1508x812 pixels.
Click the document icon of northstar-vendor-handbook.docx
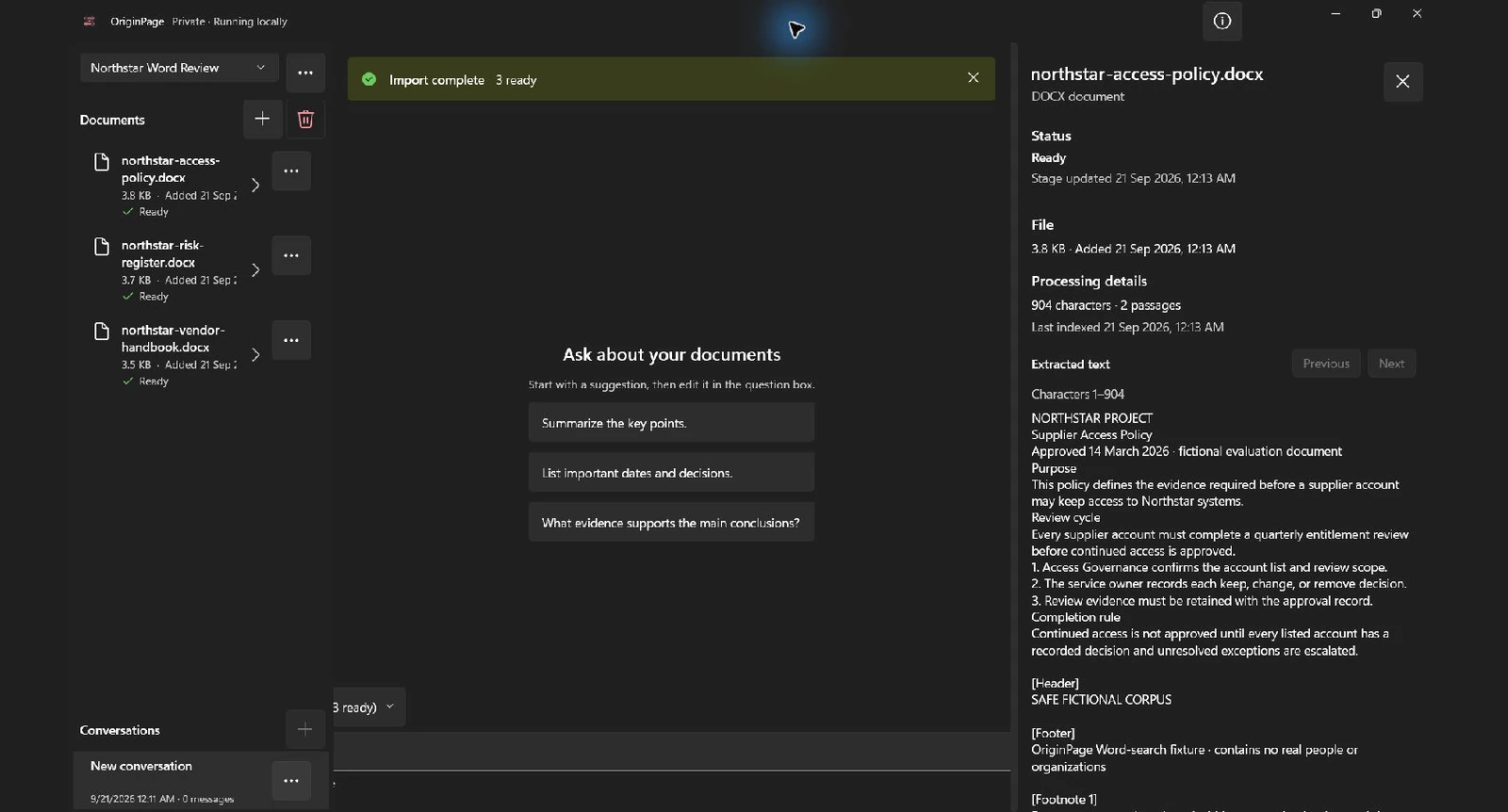coord(102,332)
